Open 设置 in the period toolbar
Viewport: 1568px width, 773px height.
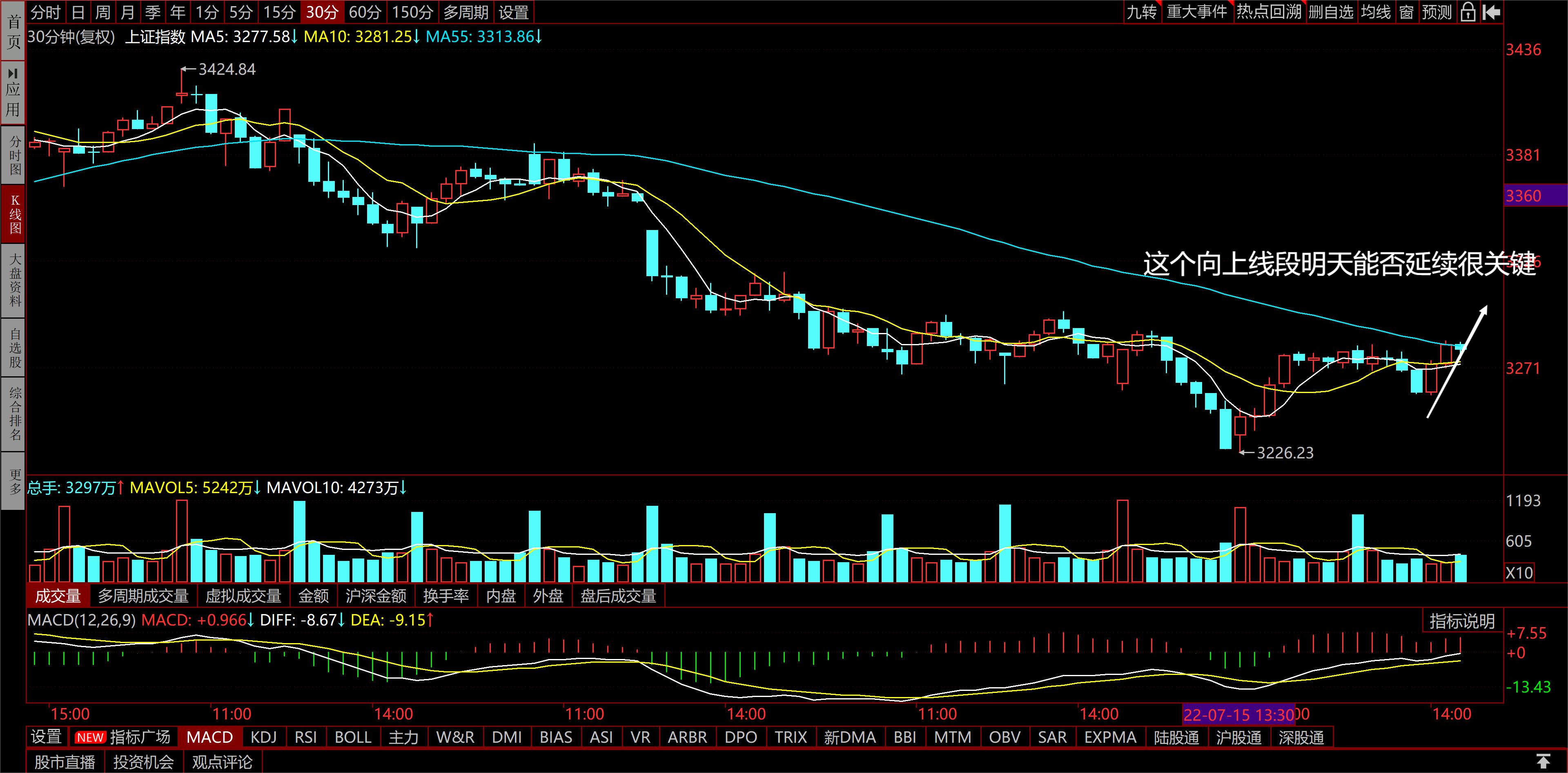click(513, 11)
